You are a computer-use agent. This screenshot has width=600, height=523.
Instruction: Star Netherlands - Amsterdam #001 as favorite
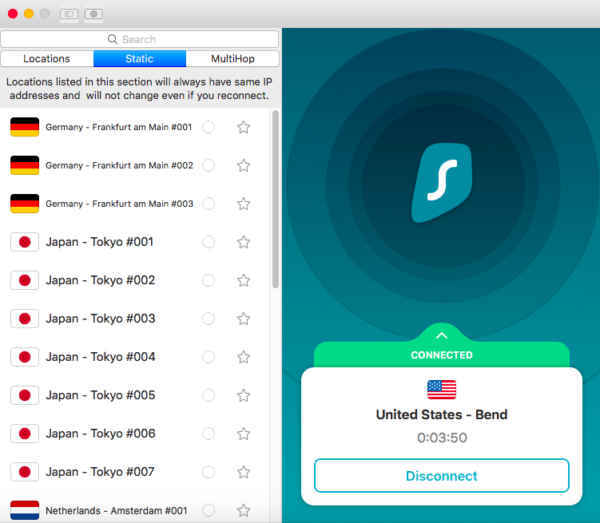pyautogui.click(x=244, y=510)
